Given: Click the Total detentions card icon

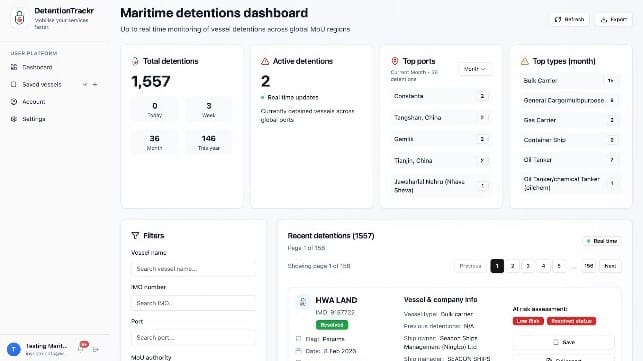Looking at the screenshot, I should tap(135, 61).
